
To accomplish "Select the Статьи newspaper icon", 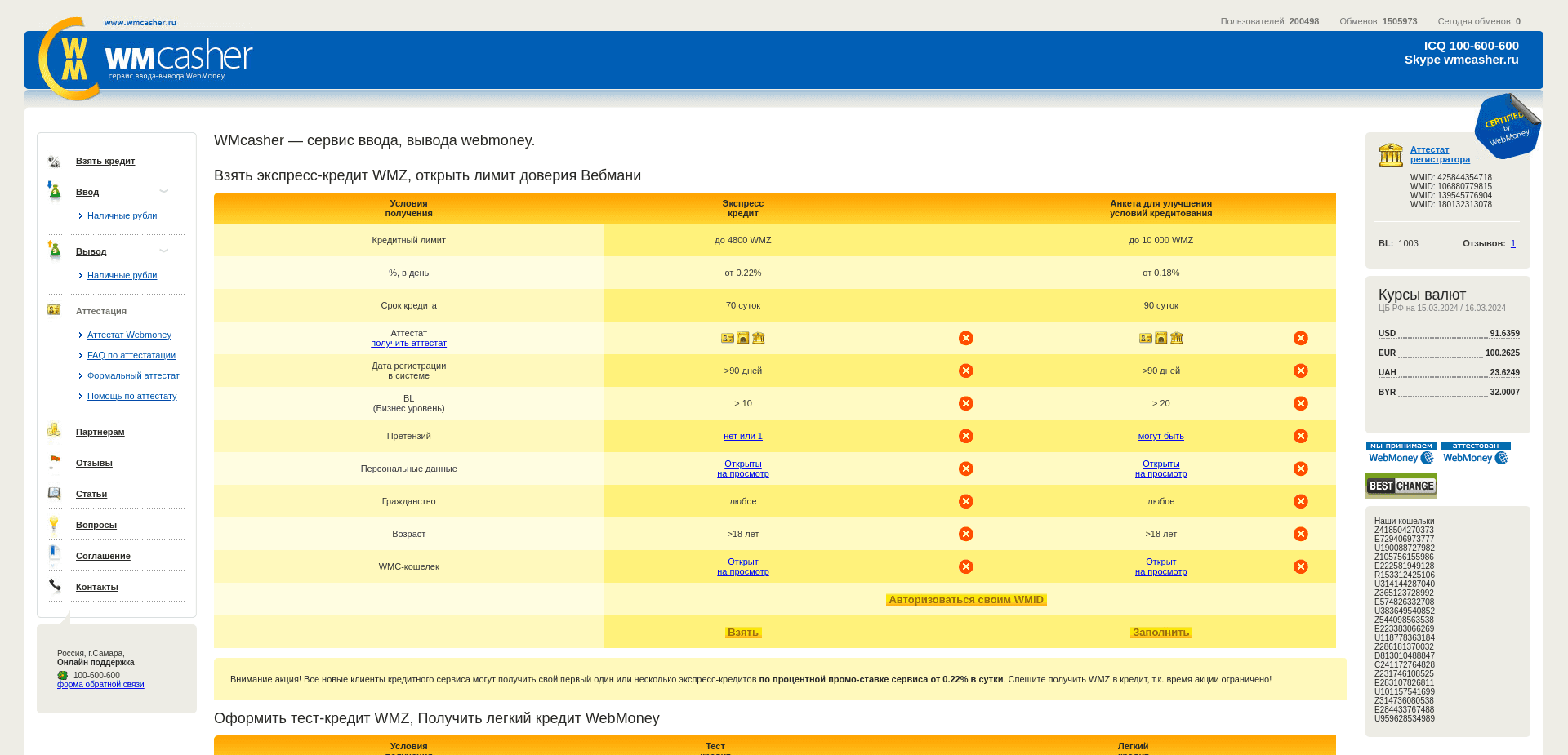I will coord(54,493).
